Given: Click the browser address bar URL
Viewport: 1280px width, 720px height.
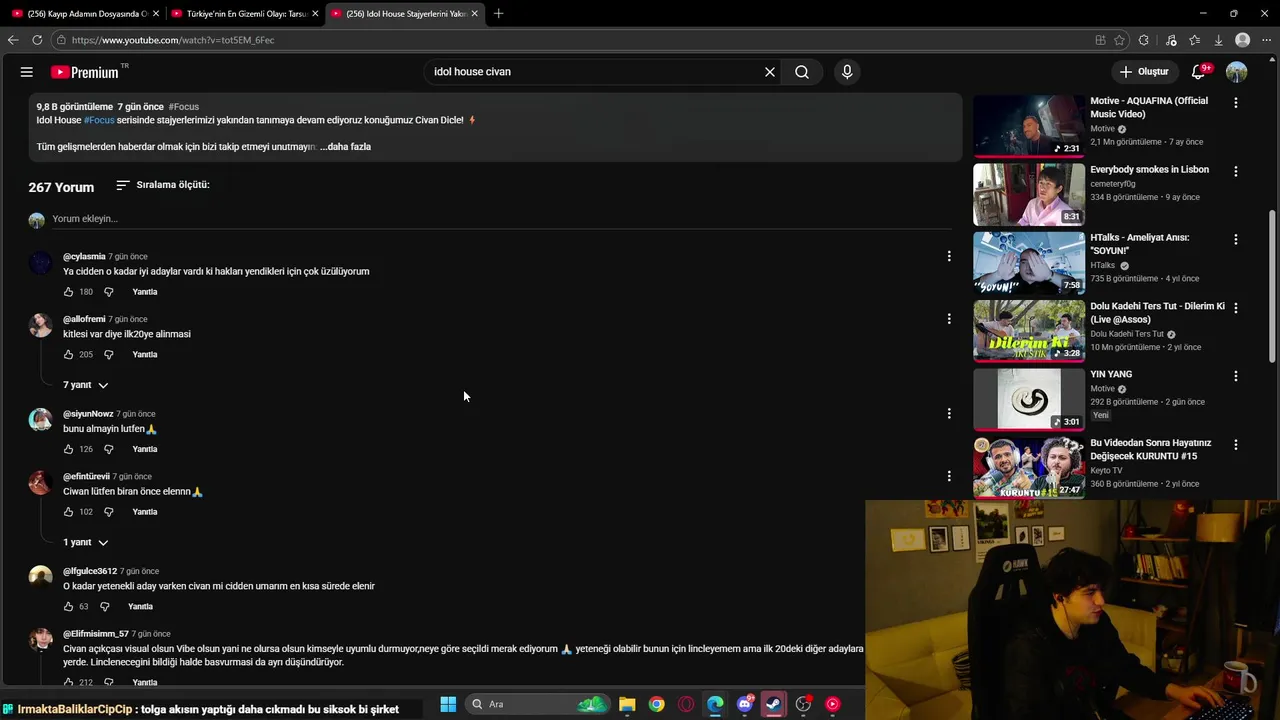Looking at the screenshot, I should pyautogui.click(x=173, y=40).
